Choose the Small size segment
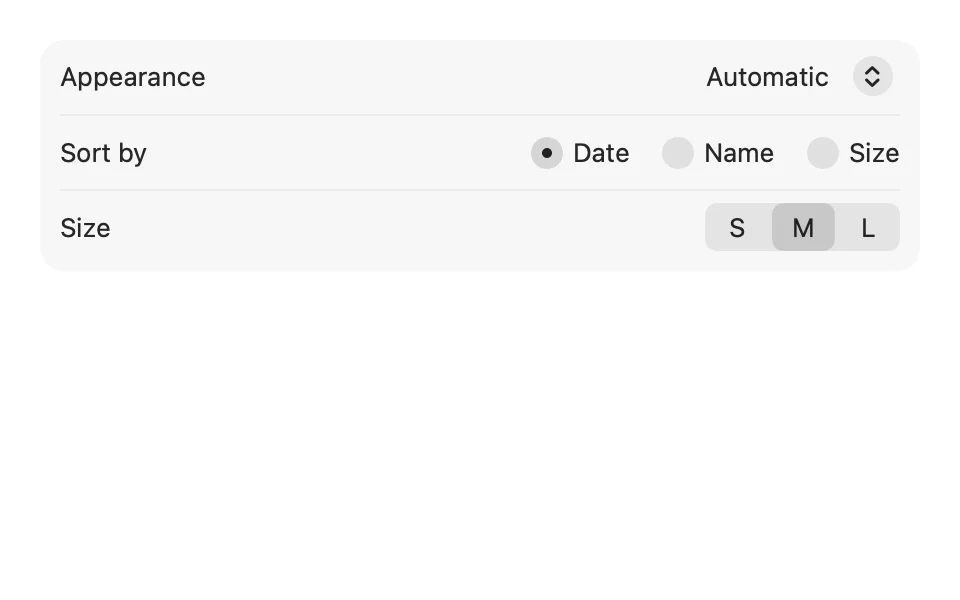 point(738,228)
